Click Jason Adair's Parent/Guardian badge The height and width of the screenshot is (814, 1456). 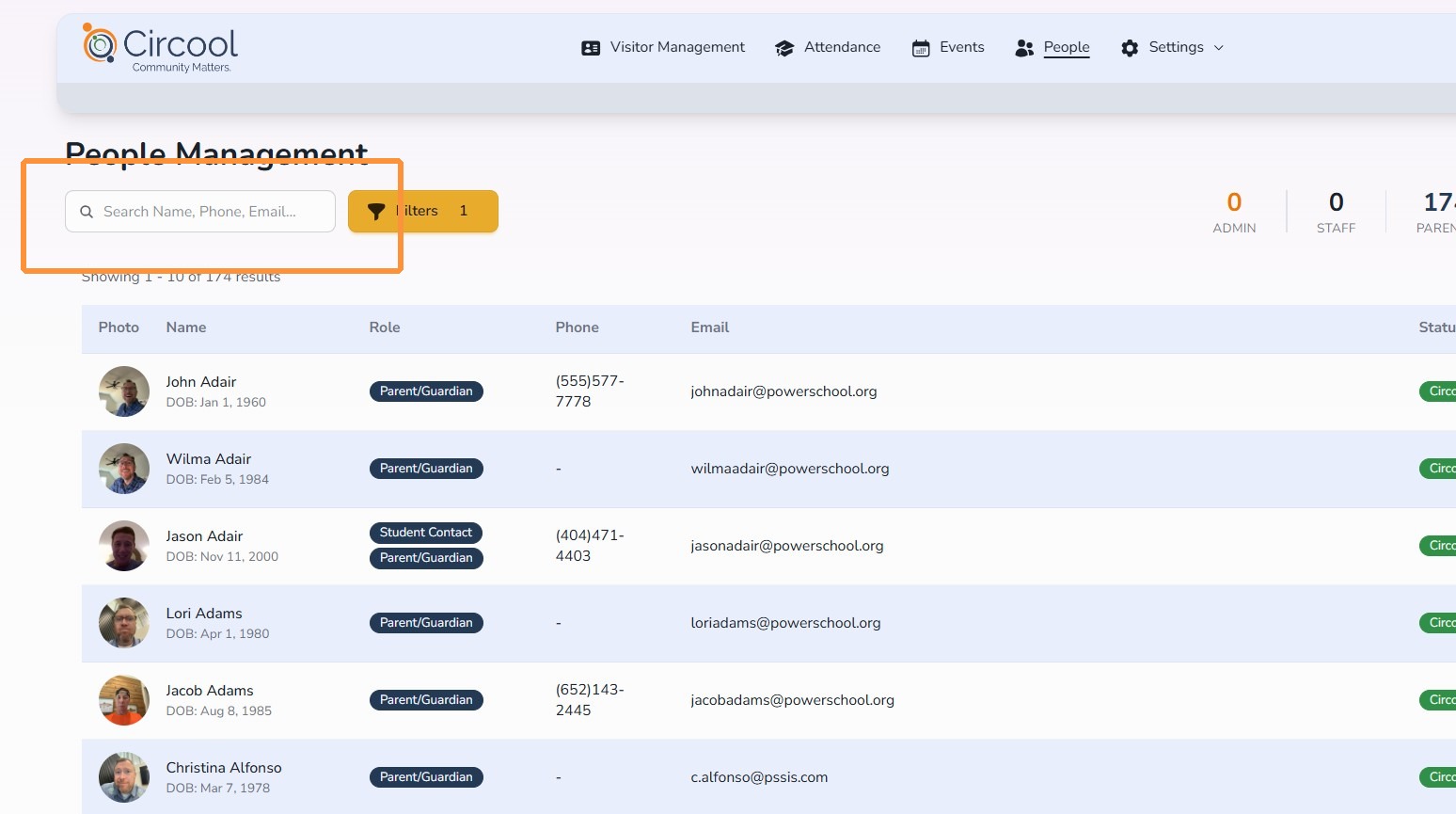[x=426, y=558]
